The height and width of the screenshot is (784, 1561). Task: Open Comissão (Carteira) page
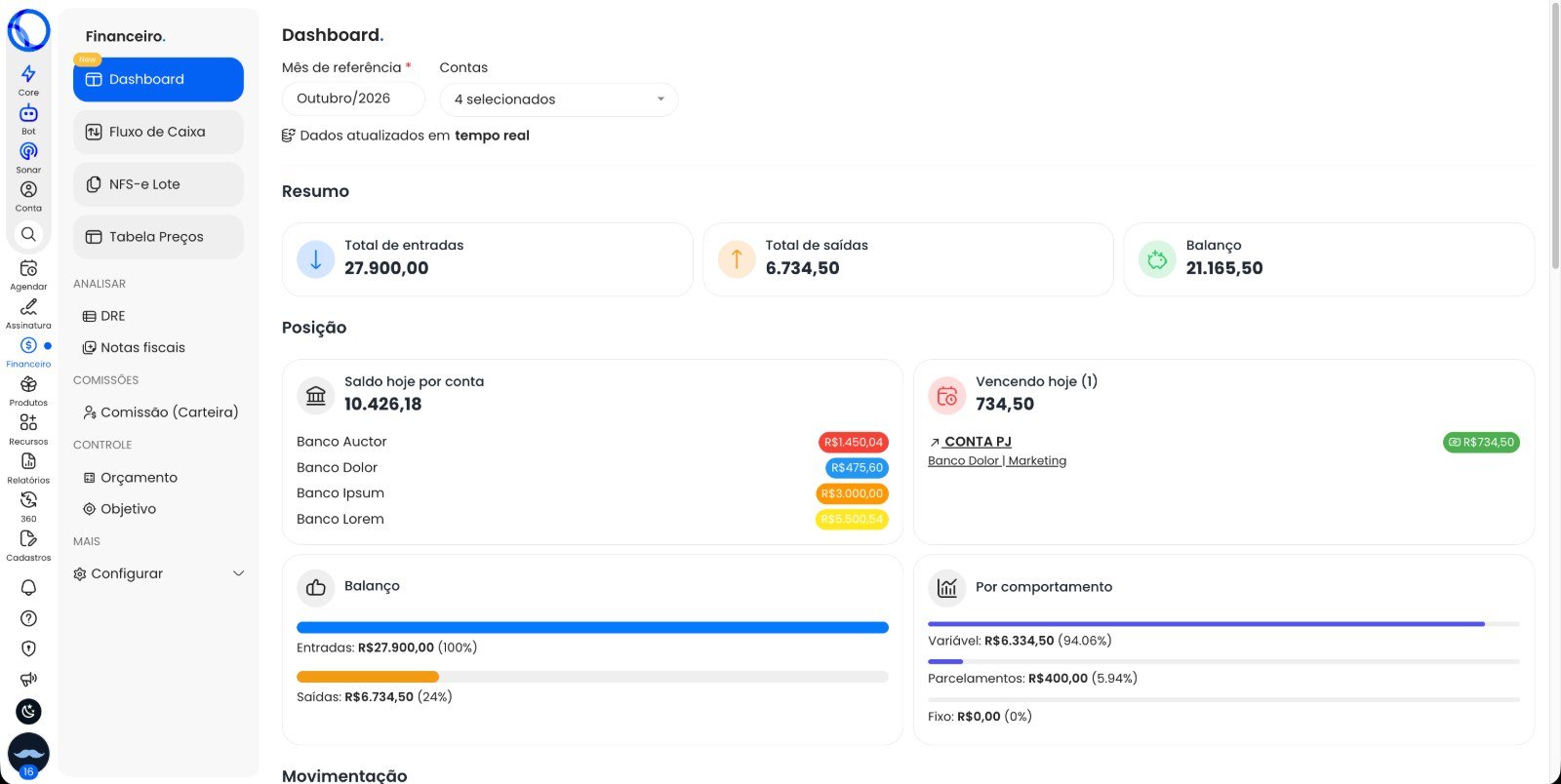pyautogui.click(x=161, y=412)
